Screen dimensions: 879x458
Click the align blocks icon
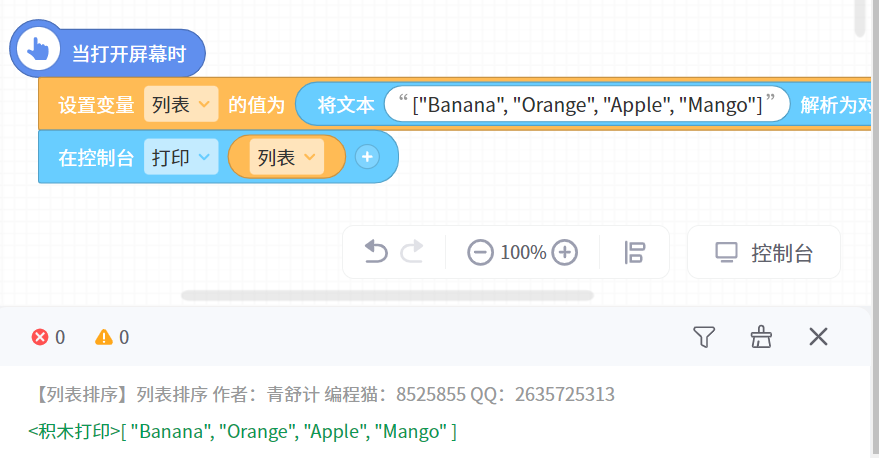coord(634,252)
